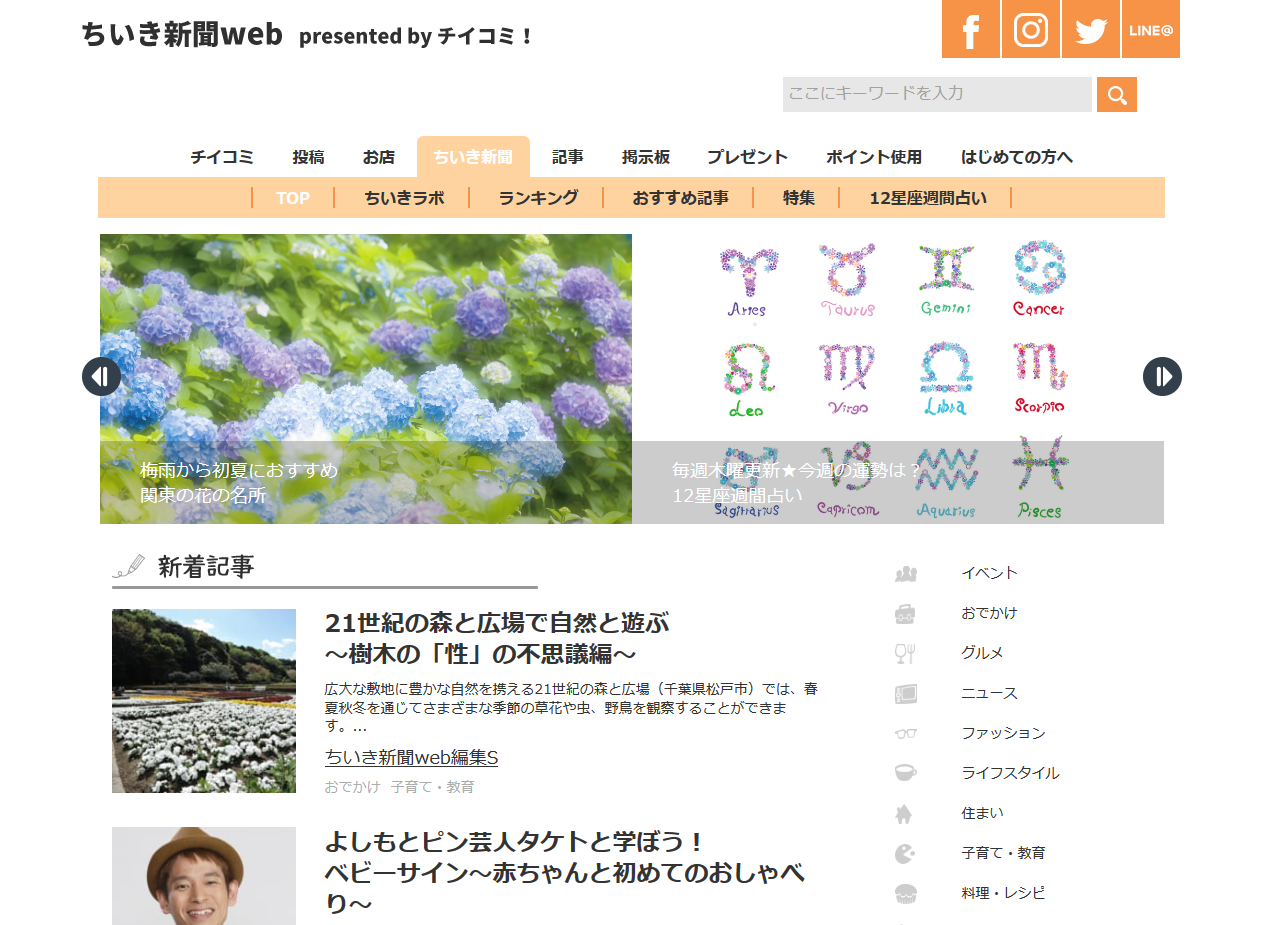
Task: Open the ポイント使用 nav item
Action: click(874, 157)
